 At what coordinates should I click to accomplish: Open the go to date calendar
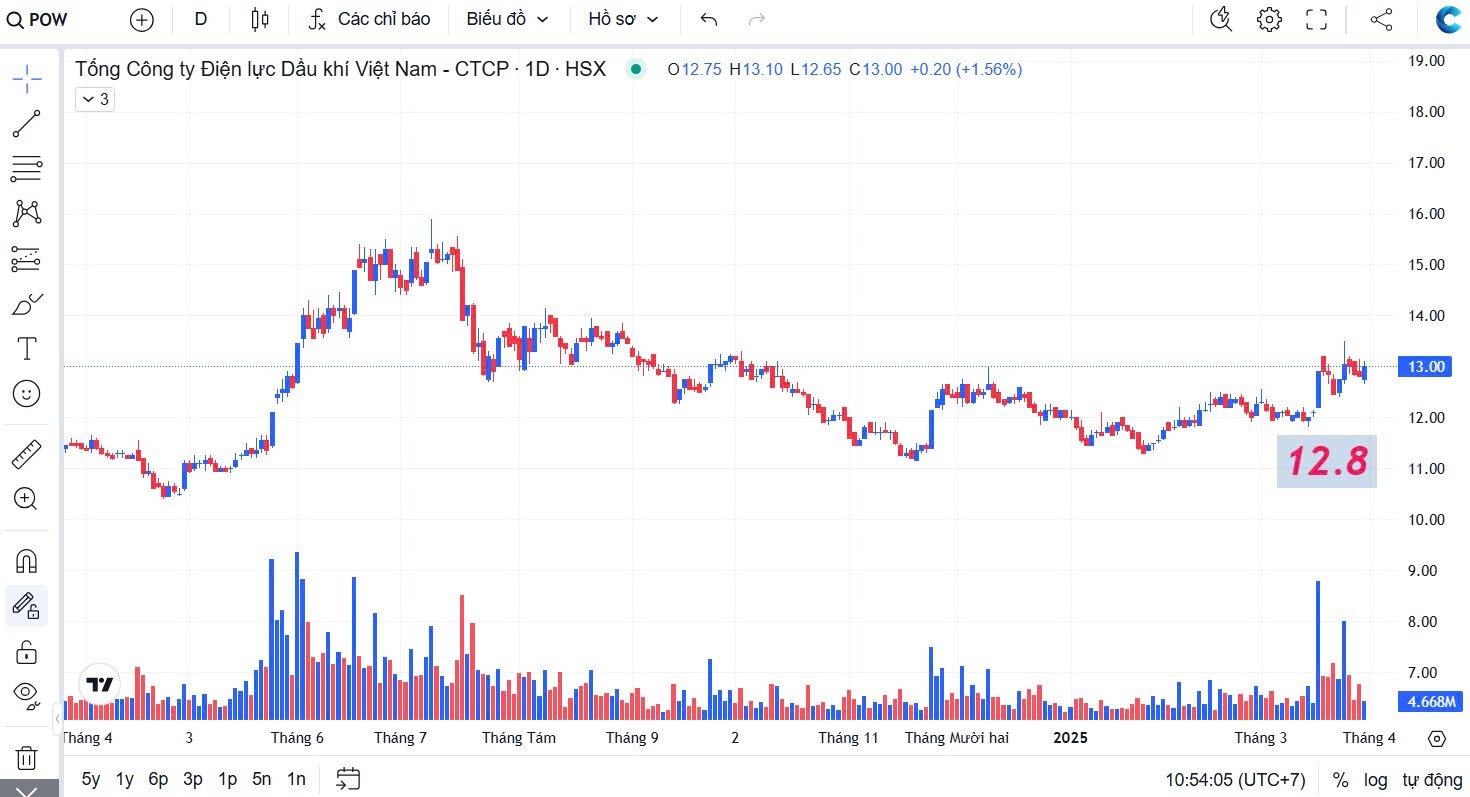click(348, 779)
